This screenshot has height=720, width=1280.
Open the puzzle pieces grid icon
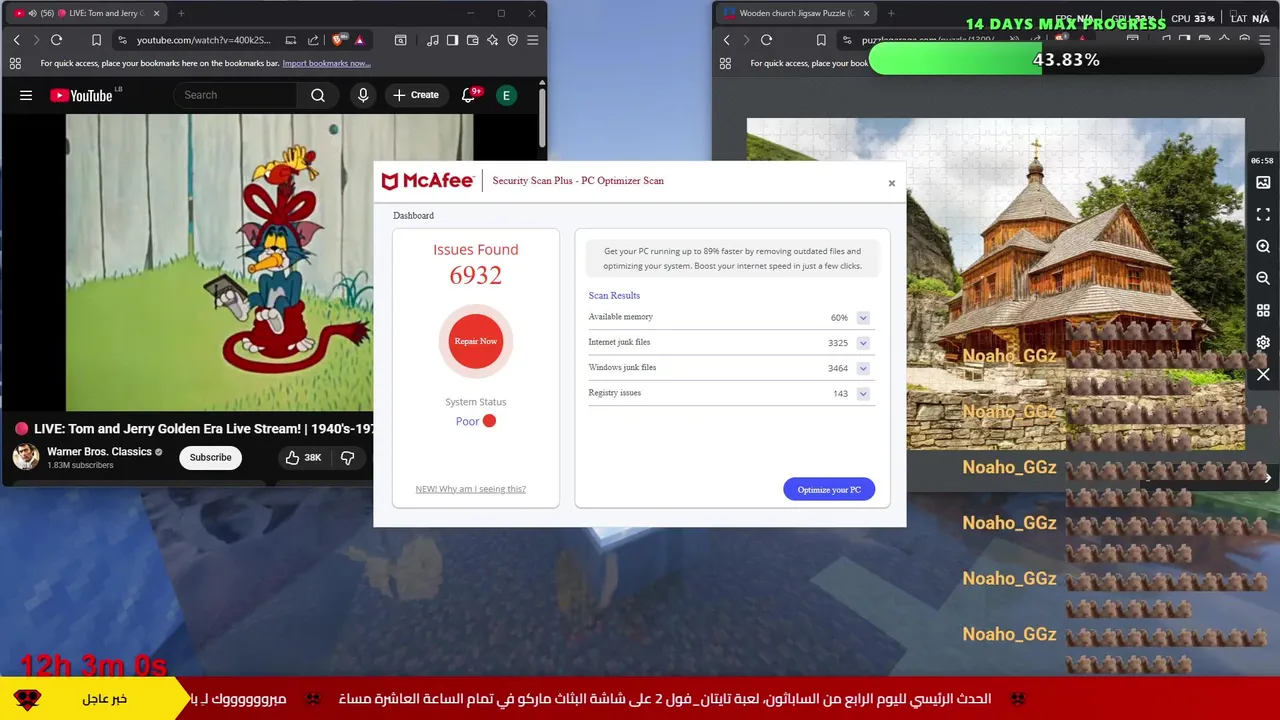pyautogui.click(x=1263, y=311)
